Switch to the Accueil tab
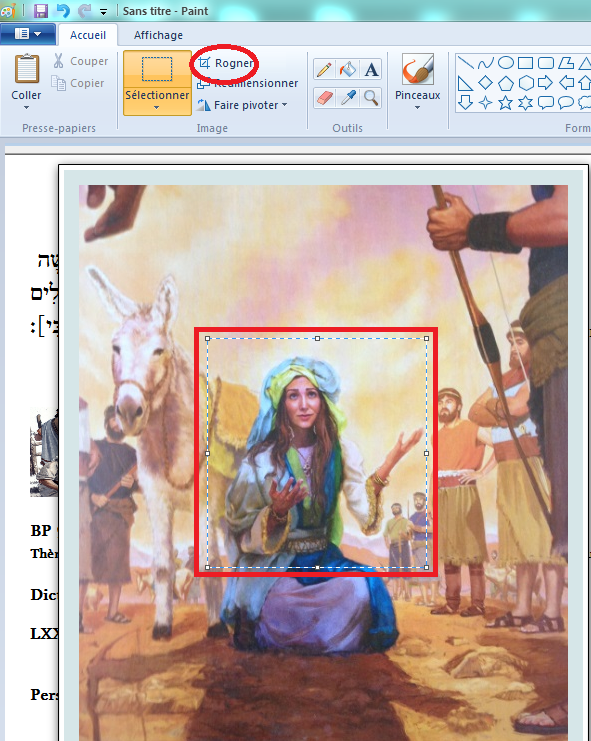This screenshot has width=591, height=741. pos(88,35)
